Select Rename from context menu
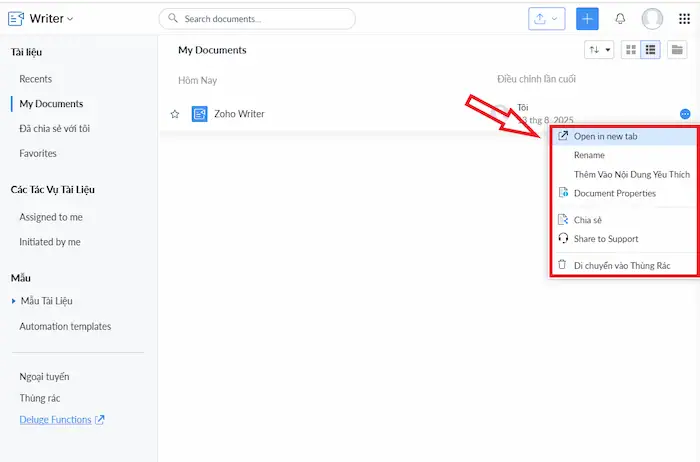700x462 pixels. (589, 155)
